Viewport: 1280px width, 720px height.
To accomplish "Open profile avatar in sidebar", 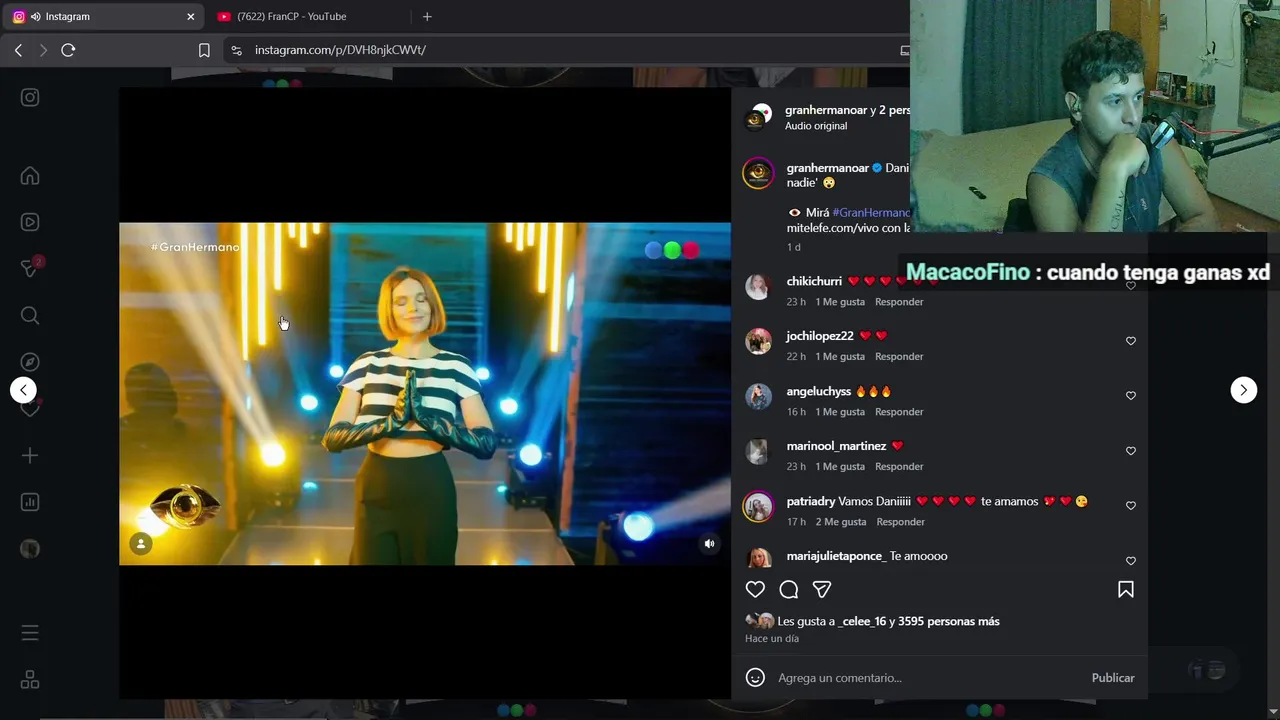I will [x=30, y=548].
